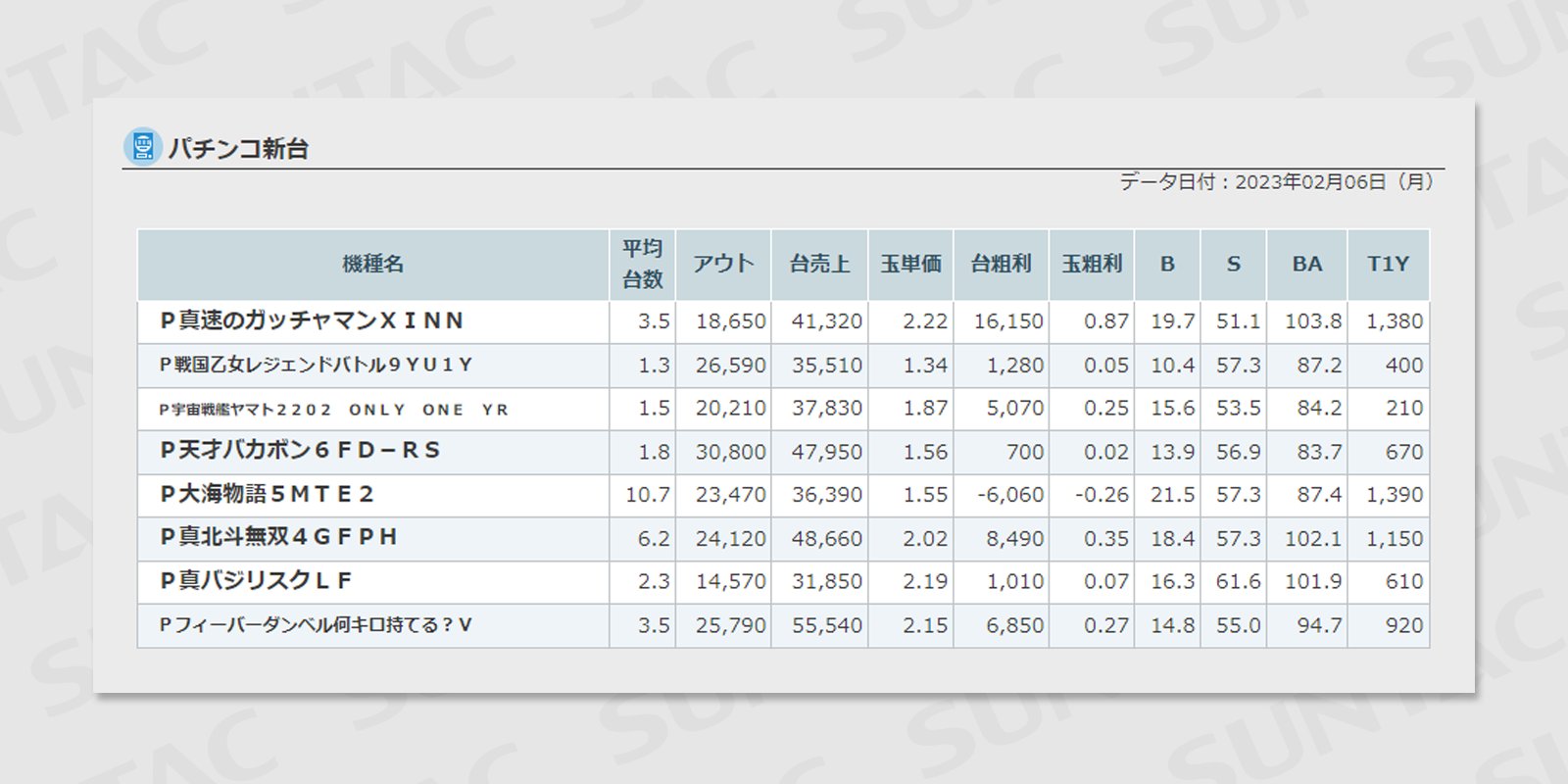Select the B column header
1568x784 pixels.
[x=1167, y=264]
